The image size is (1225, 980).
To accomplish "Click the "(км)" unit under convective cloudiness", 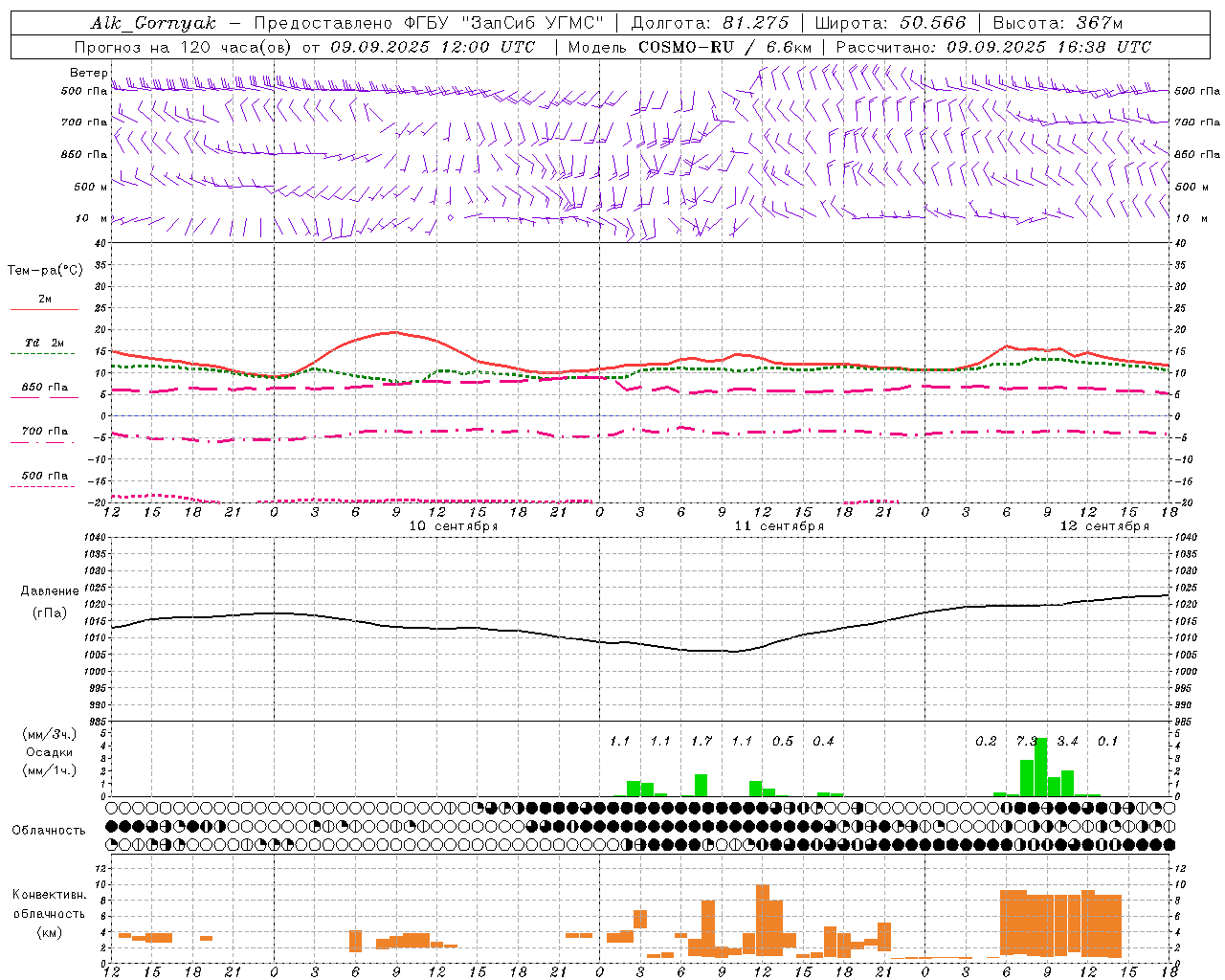I will 50,931.
